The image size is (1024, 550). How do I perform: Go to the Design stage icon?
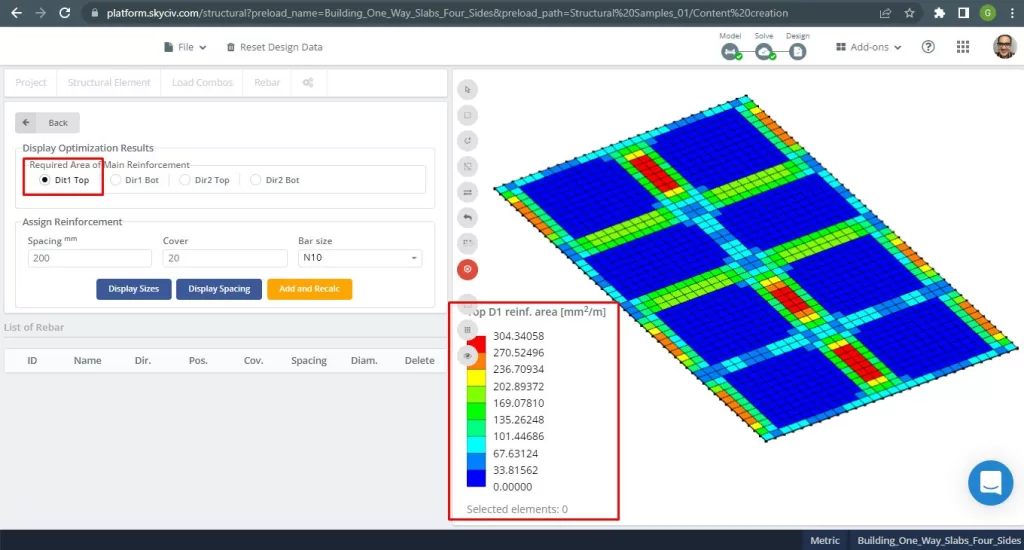point(797,52)
